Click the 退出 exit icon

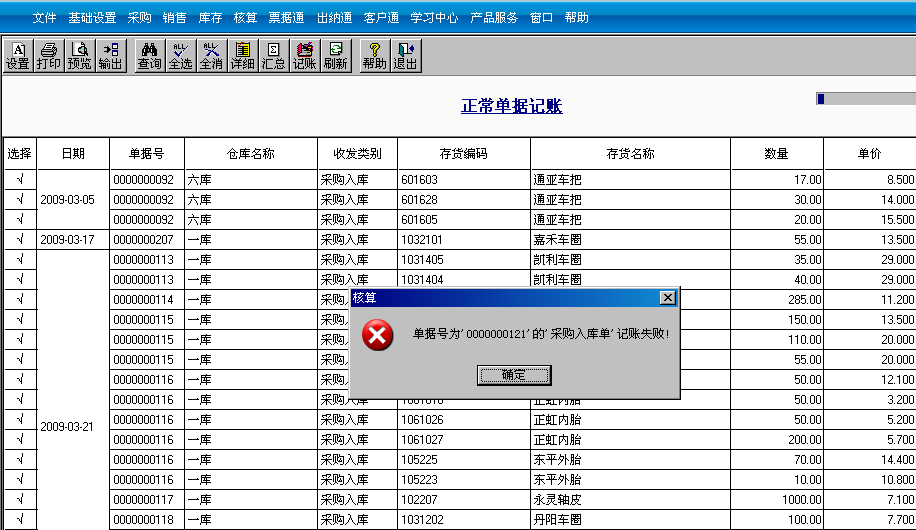(405, 56)
